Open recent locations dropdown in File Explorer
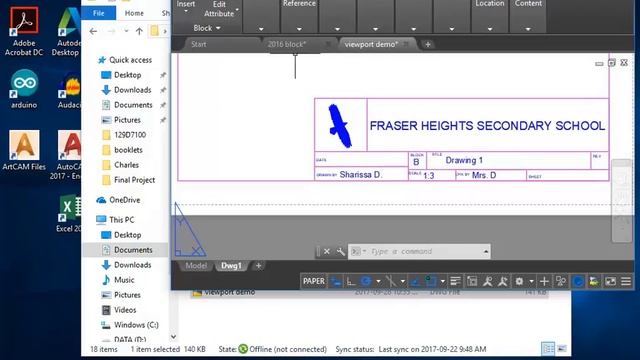Image resolution: width=640 pixels, height=360 pixels. tap(126, 31)
